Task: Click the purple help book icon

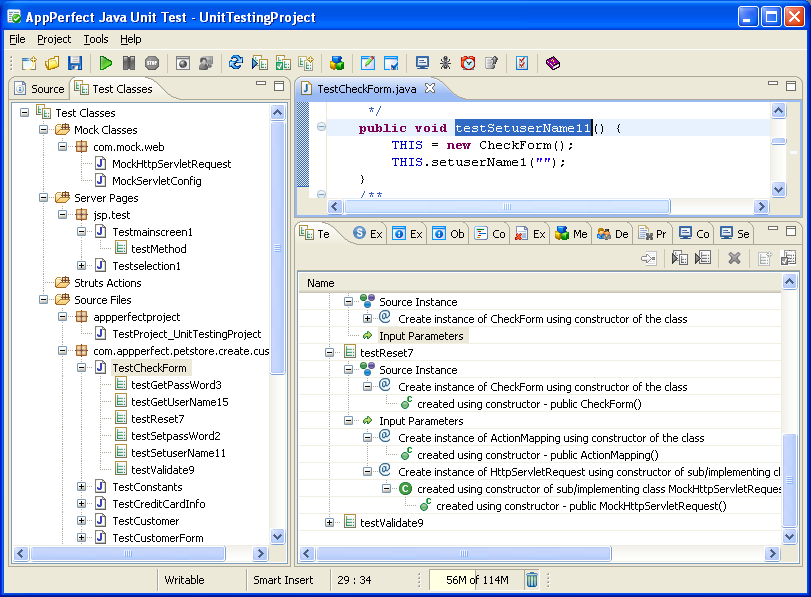Action: coord(553,64)
